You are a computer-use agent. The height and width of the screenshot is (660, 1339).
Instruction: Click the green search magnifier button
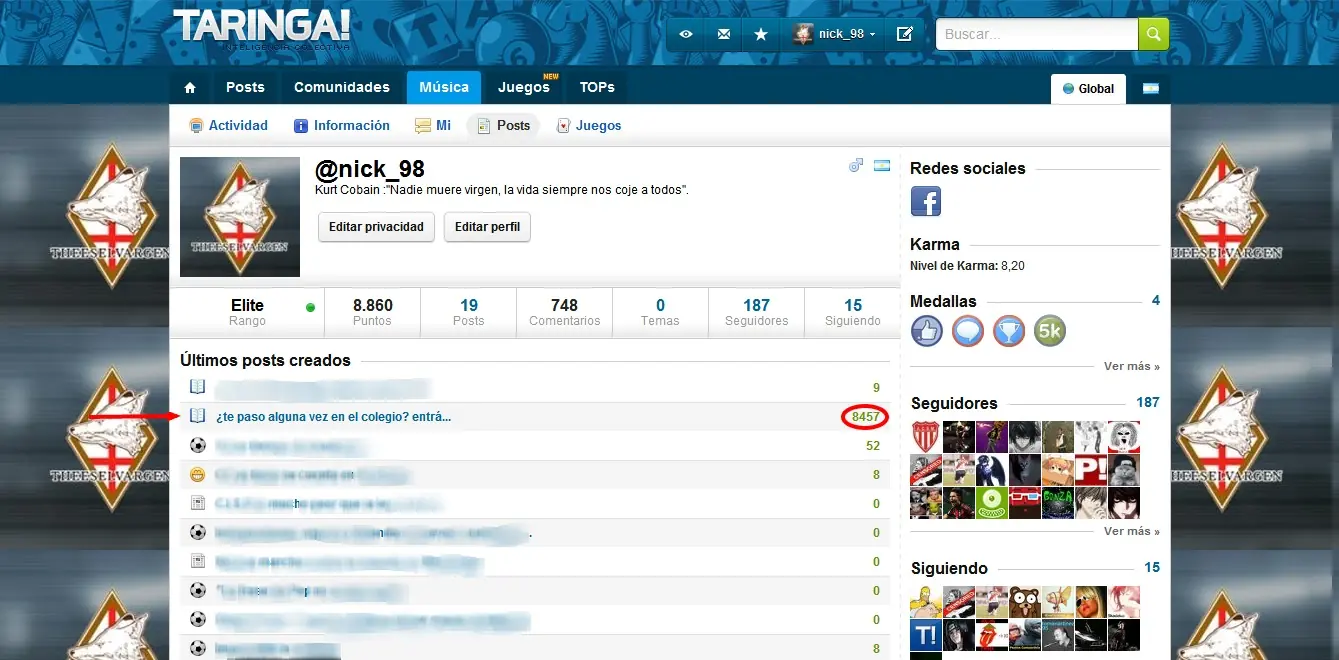tap(1153, 34)
